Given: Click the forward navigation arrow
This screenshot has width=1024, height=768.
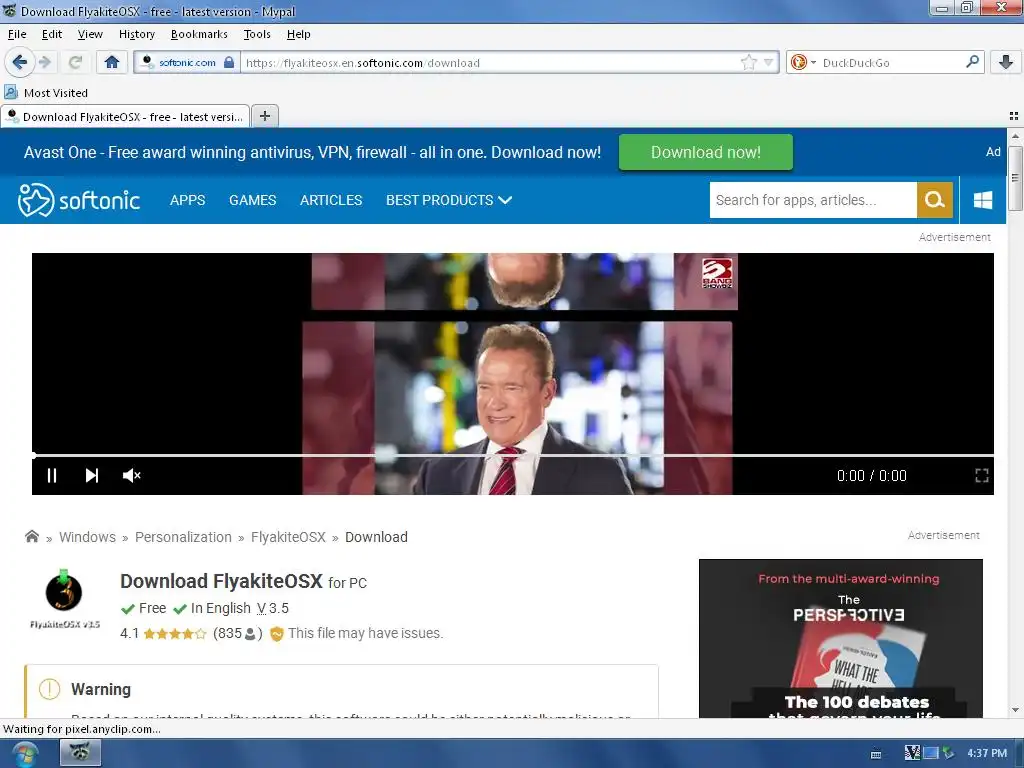Looking at the screenshot, I should [x=45, y=63].
